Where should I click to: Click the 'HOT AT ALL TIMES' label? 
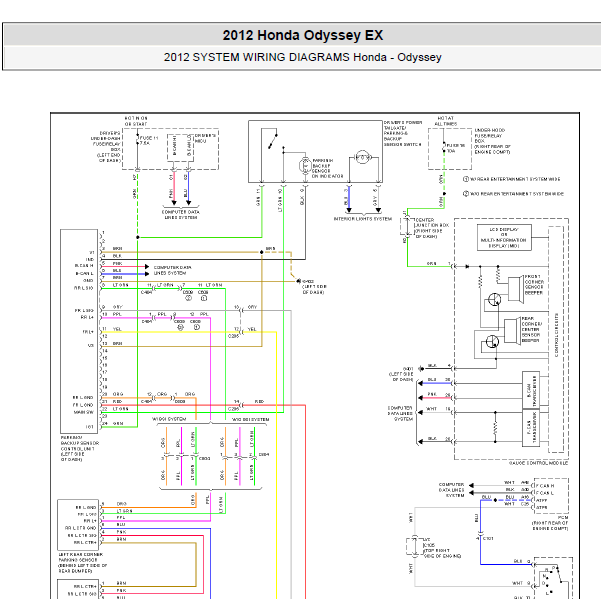point(445,121)
